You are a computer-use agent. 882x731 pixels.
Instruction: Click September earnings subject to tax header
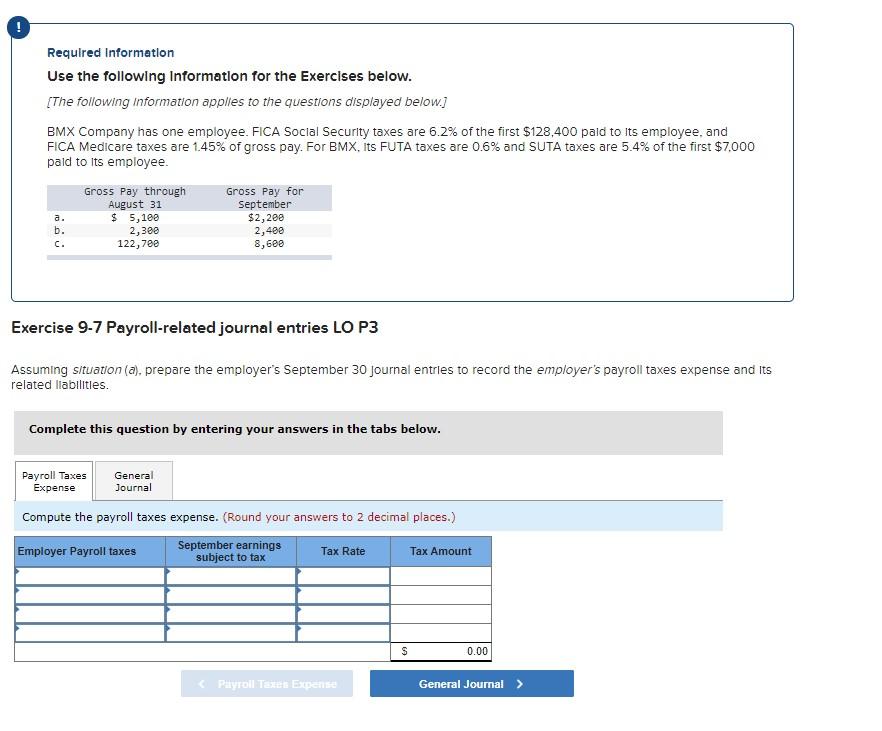click(231, 551)
